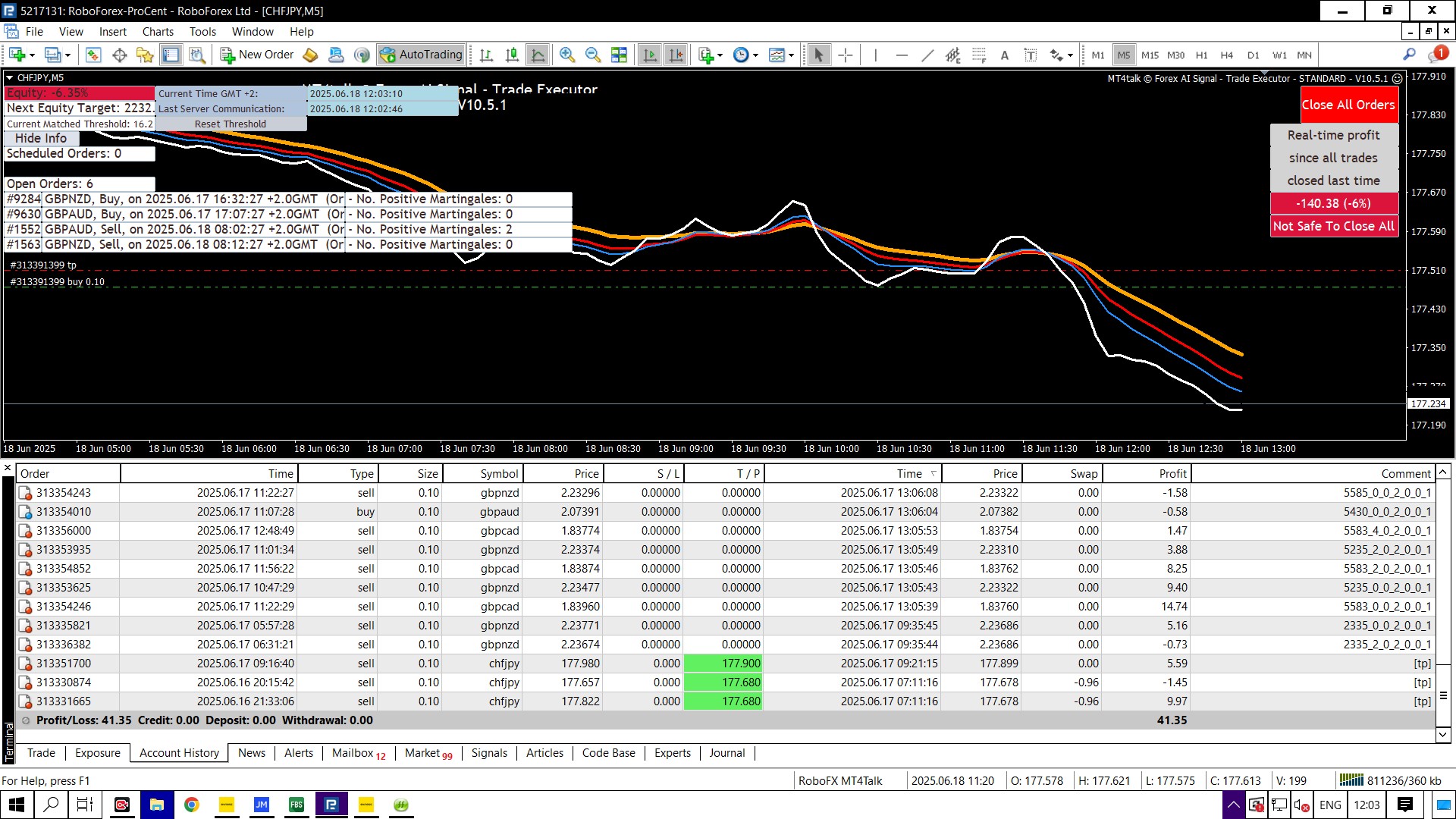Toggle the AutoTrading button
The width and height of the screenshot is (1456, 819).
tap(422, 55)
